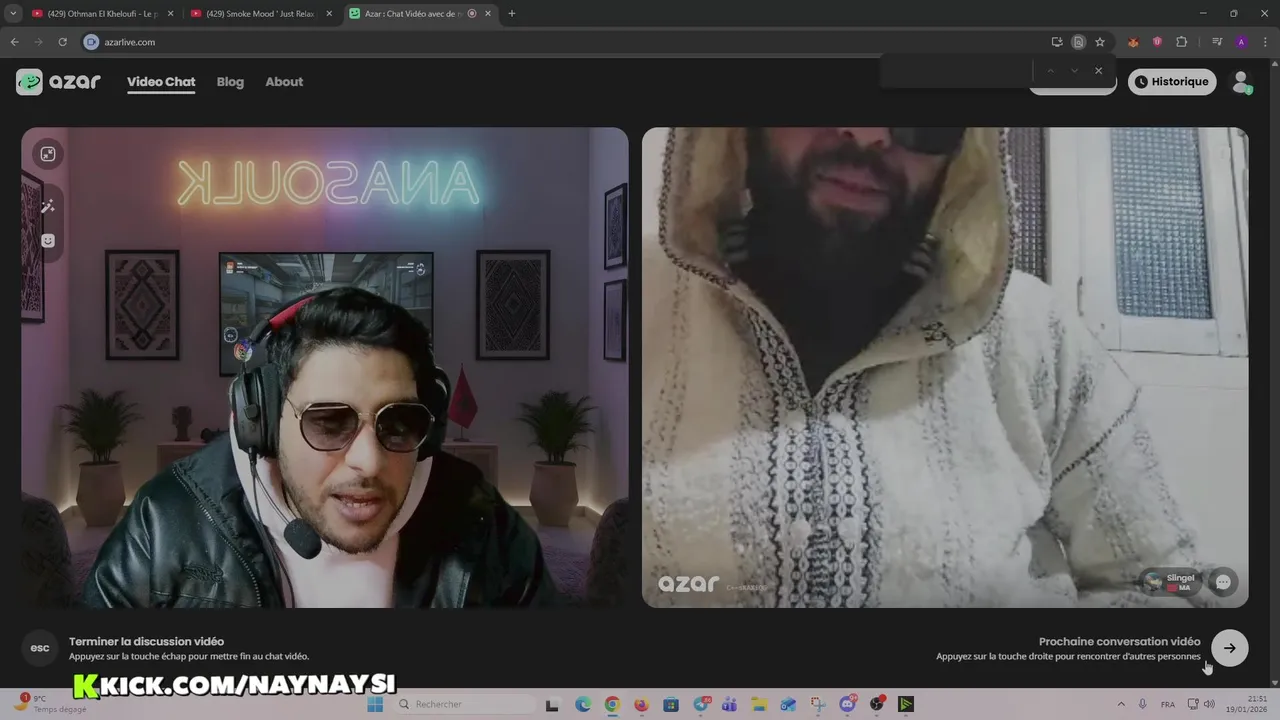Open the Blog page
Image resolution: width=1280 pixels, height=720 pixels.
[230, 82]
